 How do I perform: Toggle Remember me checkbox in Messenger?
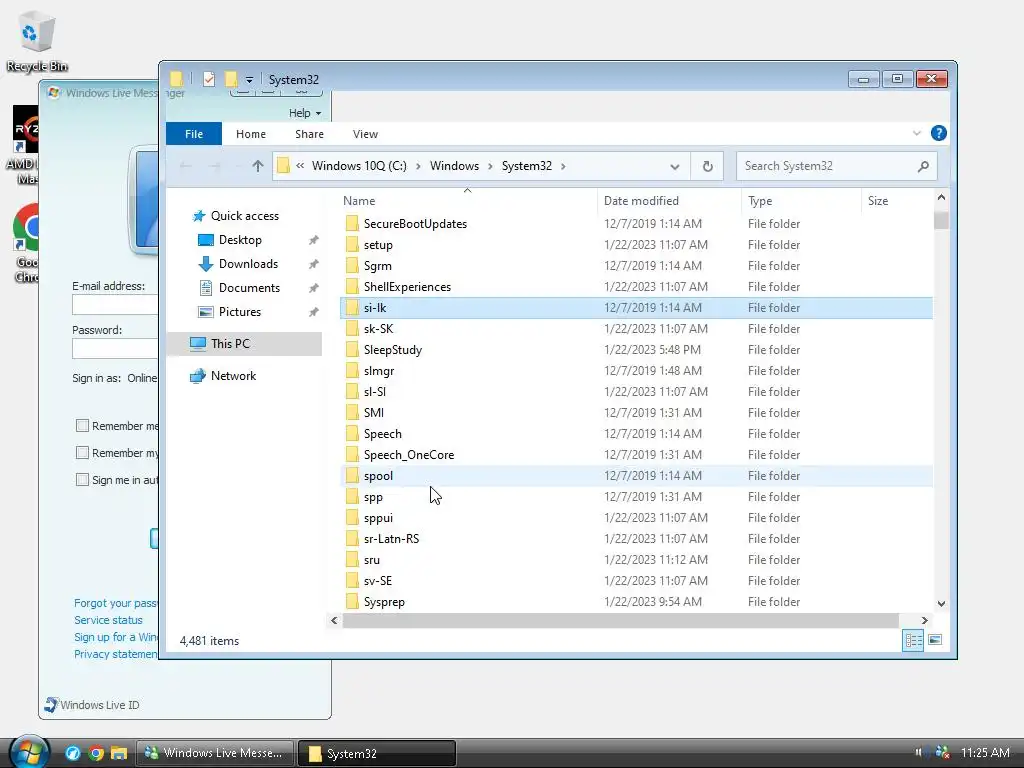82,426
